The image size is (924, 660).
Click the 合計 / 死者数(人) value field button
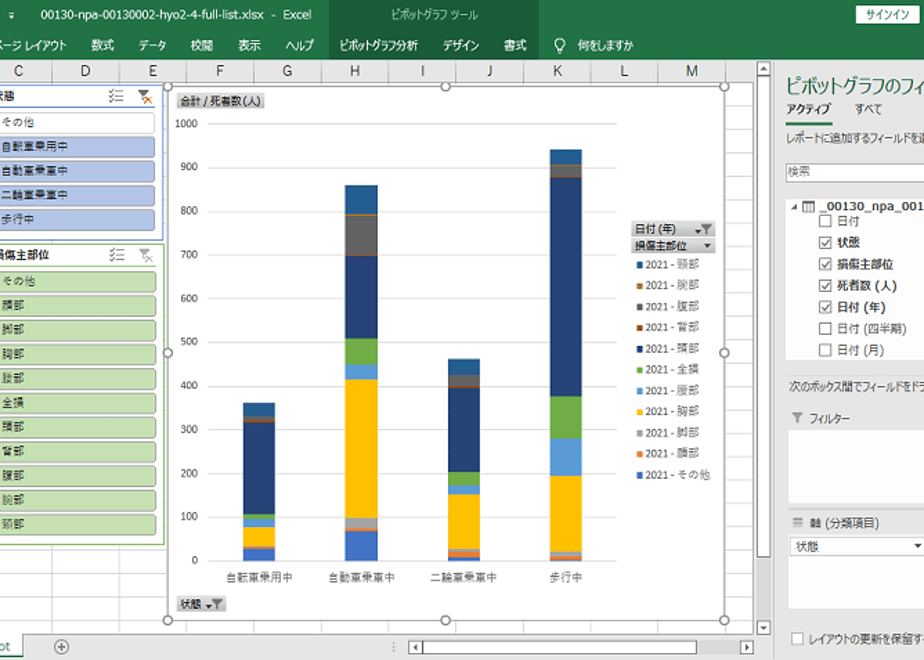point(220,101)
